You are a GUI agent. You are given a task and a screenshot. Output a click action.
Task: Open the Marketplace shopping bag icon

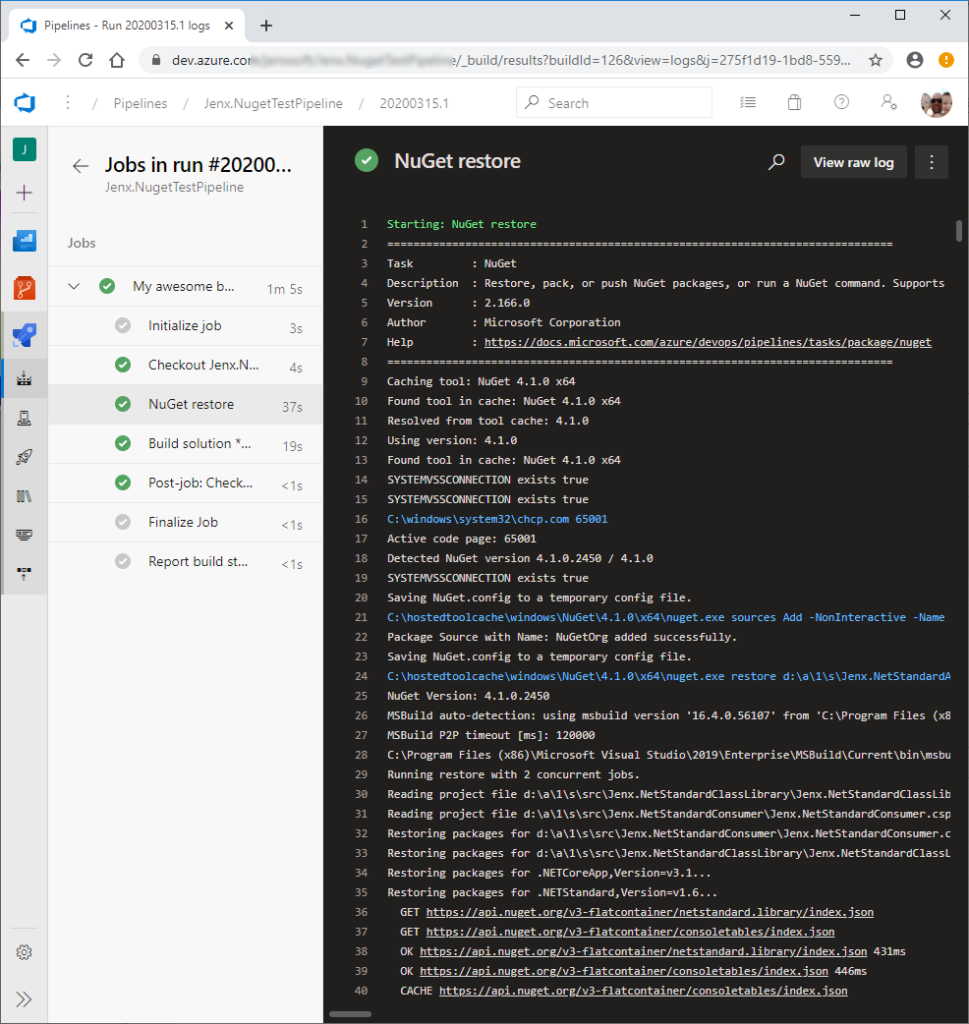click(794, 103)
